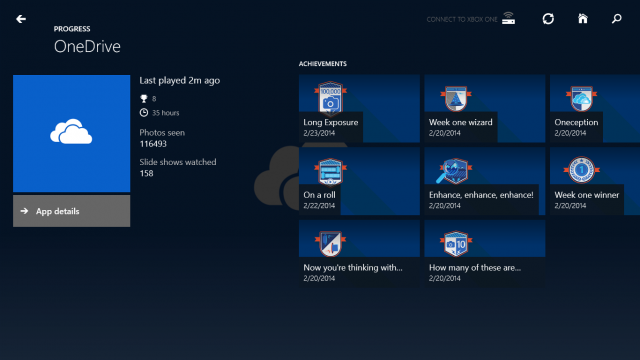Open search with the magnifier icon
Screen dimensions: 640x360
tap(616, 19)
